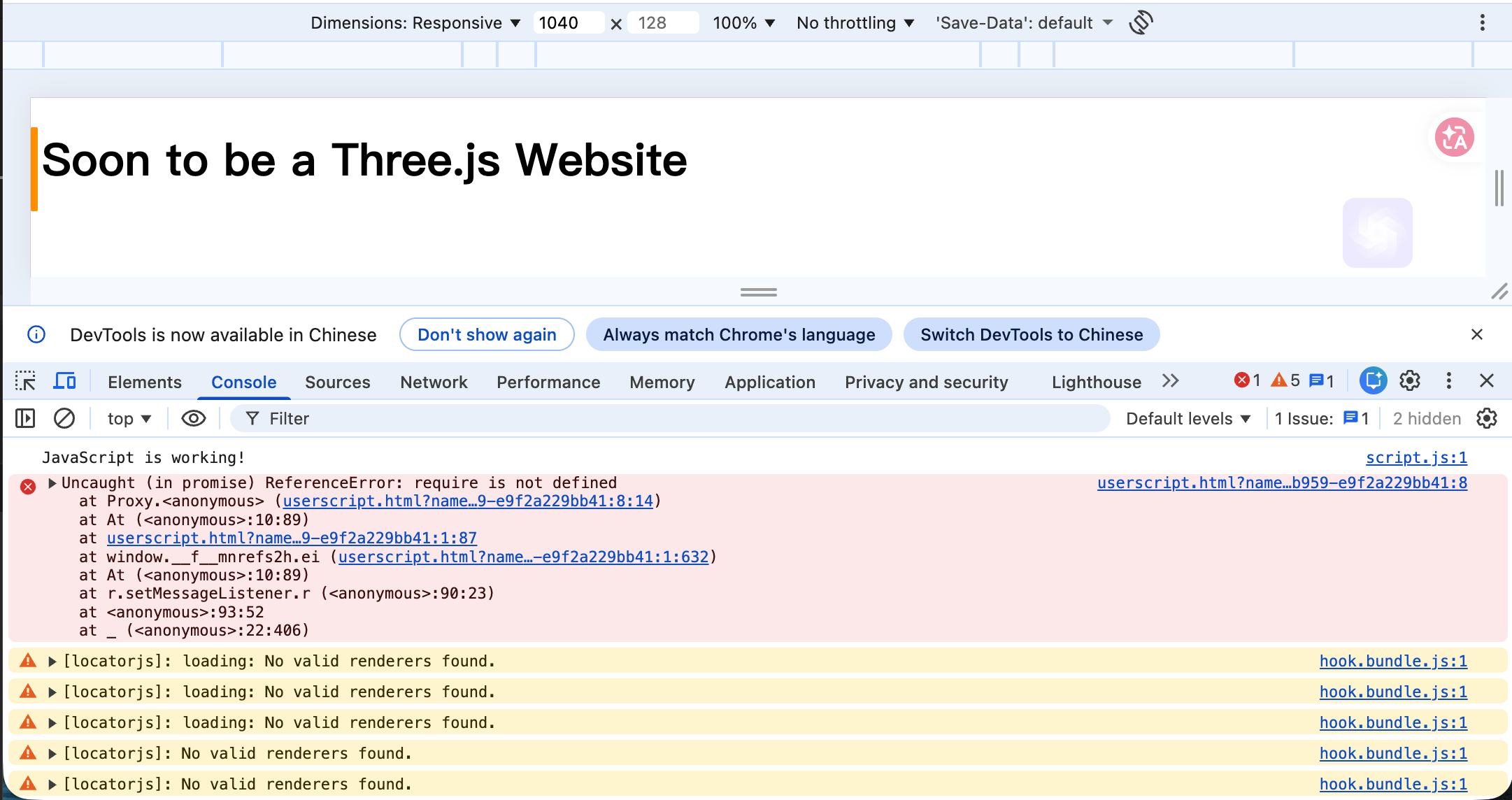
Task: Open the Dimensions: Responsive dropdown
Action: point(415,23)
